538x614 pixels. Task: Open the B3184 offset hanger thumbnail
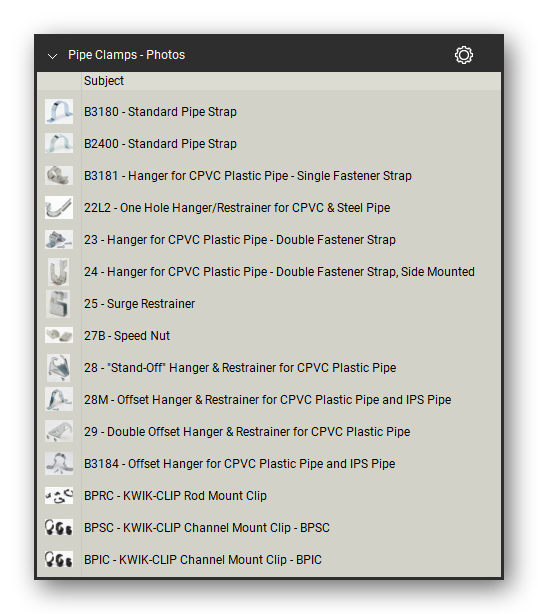(59, 464)
